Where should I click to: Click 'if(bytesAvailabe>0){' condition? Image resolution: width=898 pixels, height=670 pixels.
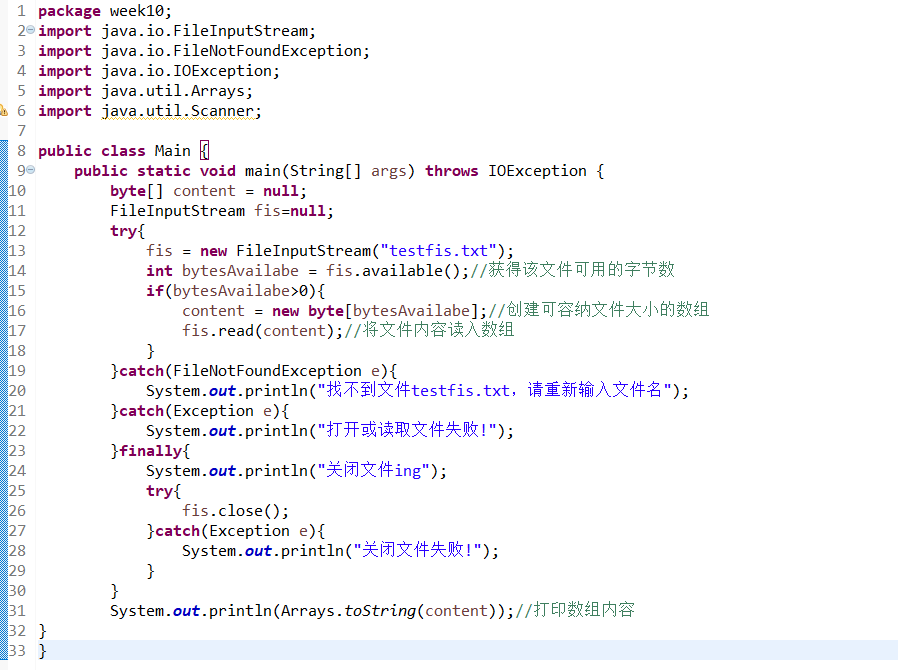tap(235, 291)
